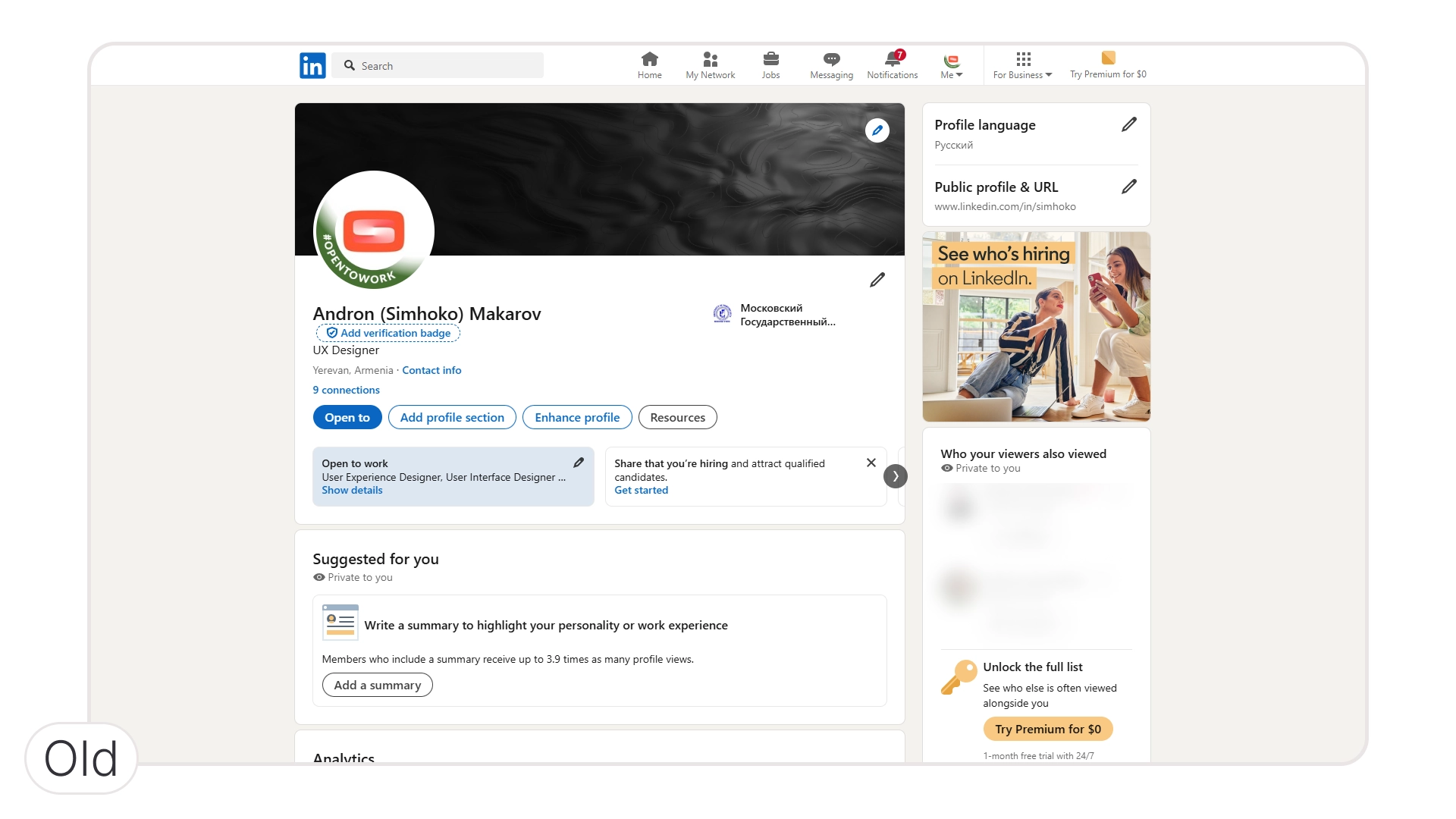
Task: Click the next arrow on the card carousel
Action: tap(896, 476)
